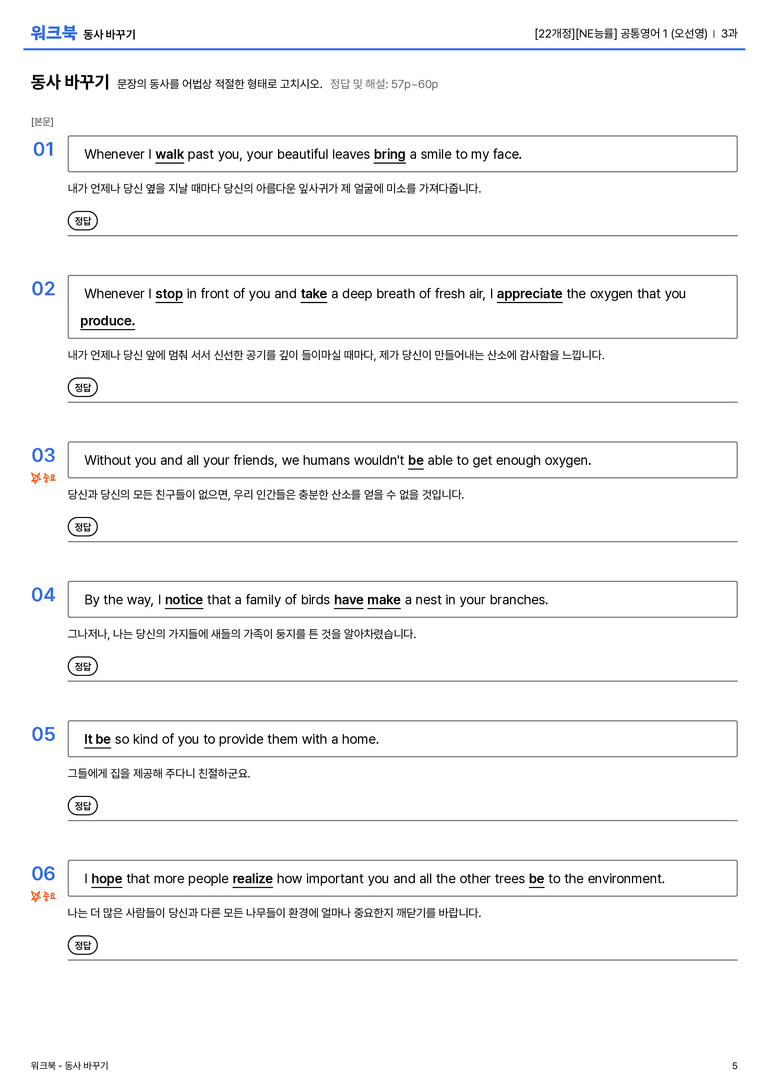Click the 정답 badge under question 06

[x=82, y=945]
